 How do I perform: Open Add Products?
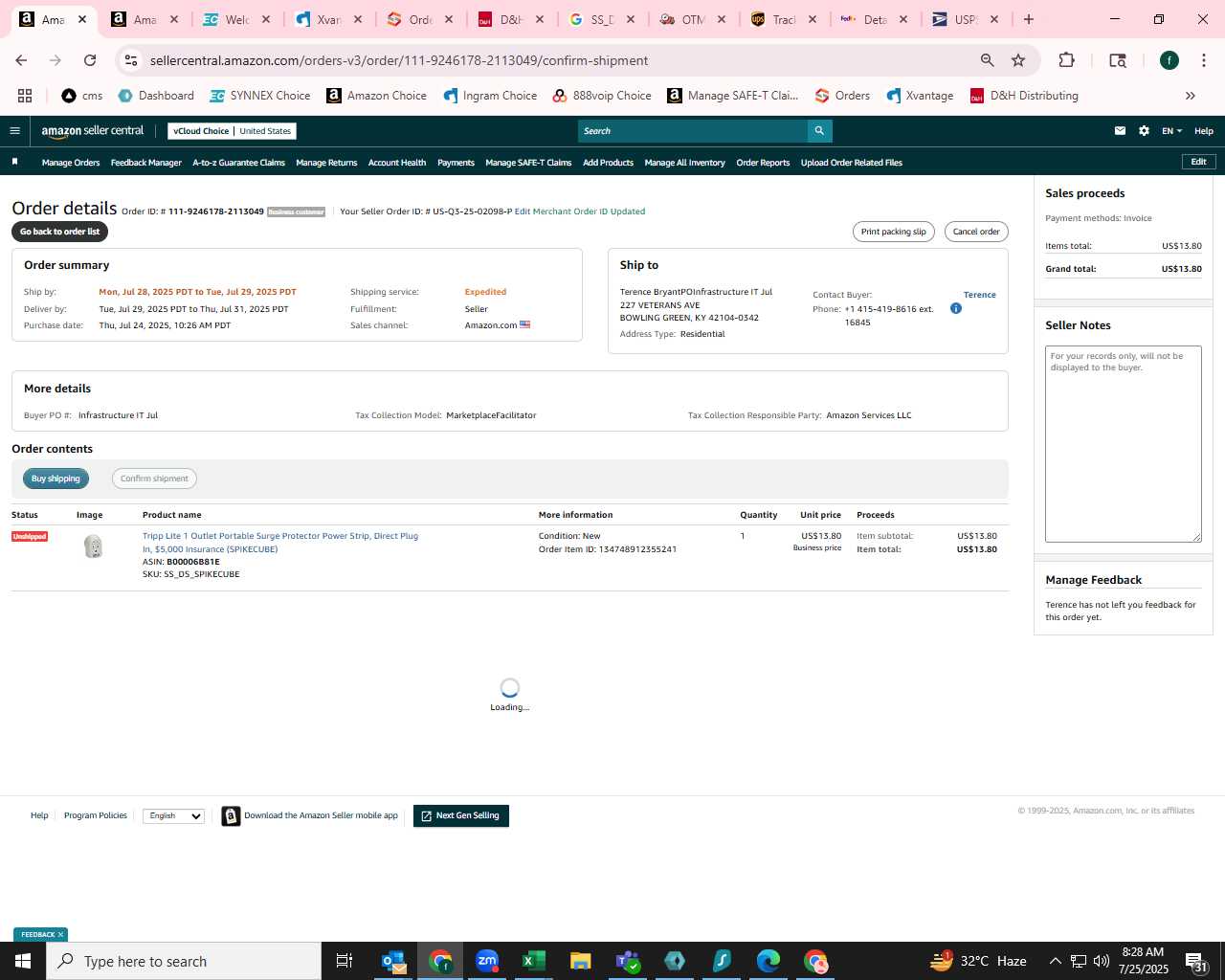click(608, 163)
